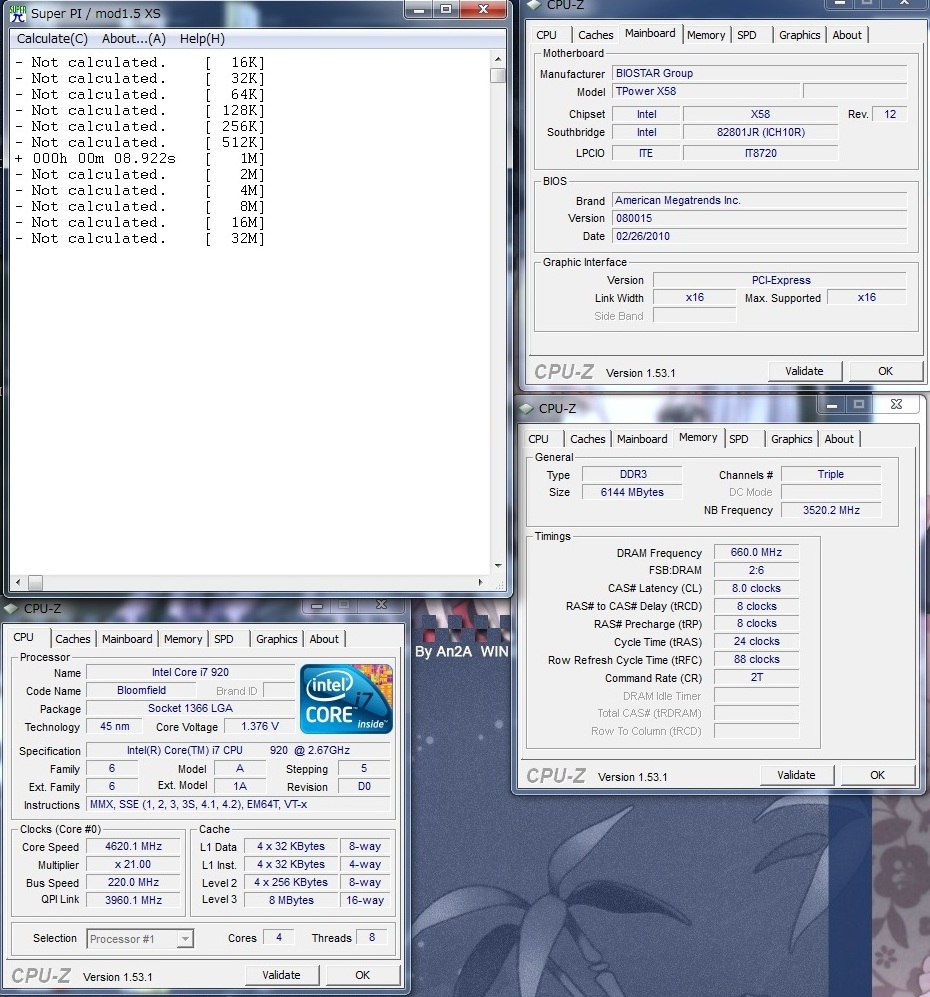This screenshot has width=930, height=997.
Task: Click the NB Frequency value '3520.2 MHz'
Action: click(x=831, y=510)
